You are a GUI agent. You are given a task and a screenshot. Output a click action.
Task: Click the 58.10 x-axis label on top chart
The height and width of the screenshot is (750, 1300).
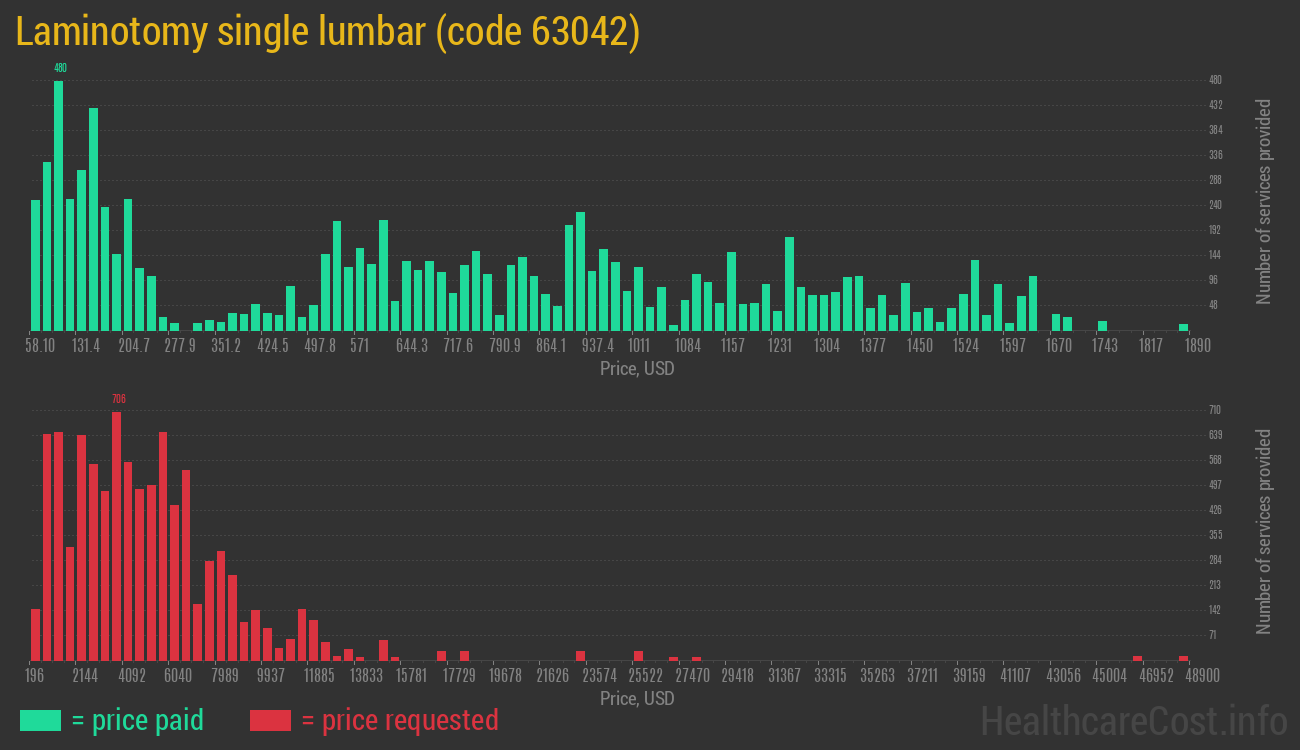tap(40, 346)
